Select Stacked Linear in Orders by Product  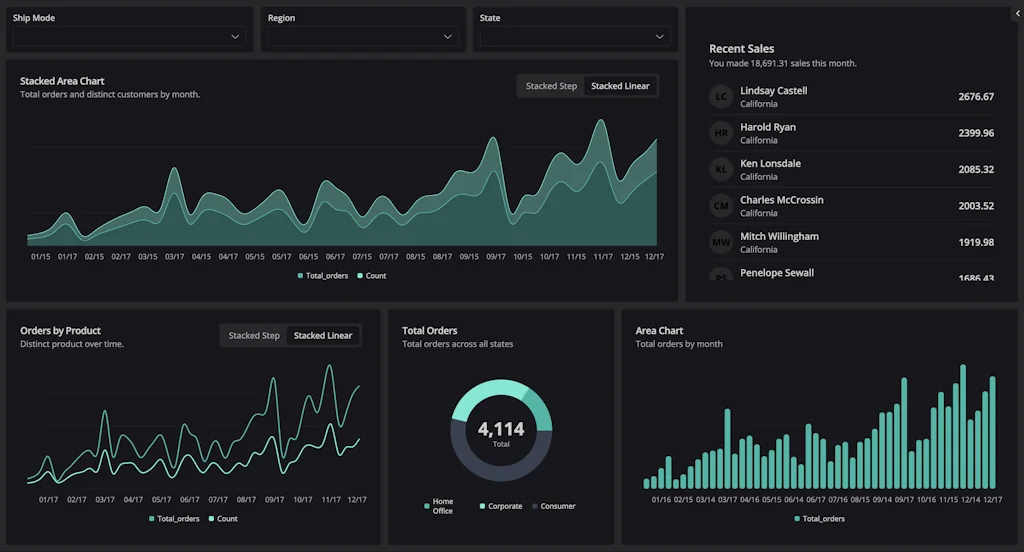click(323, 336)
